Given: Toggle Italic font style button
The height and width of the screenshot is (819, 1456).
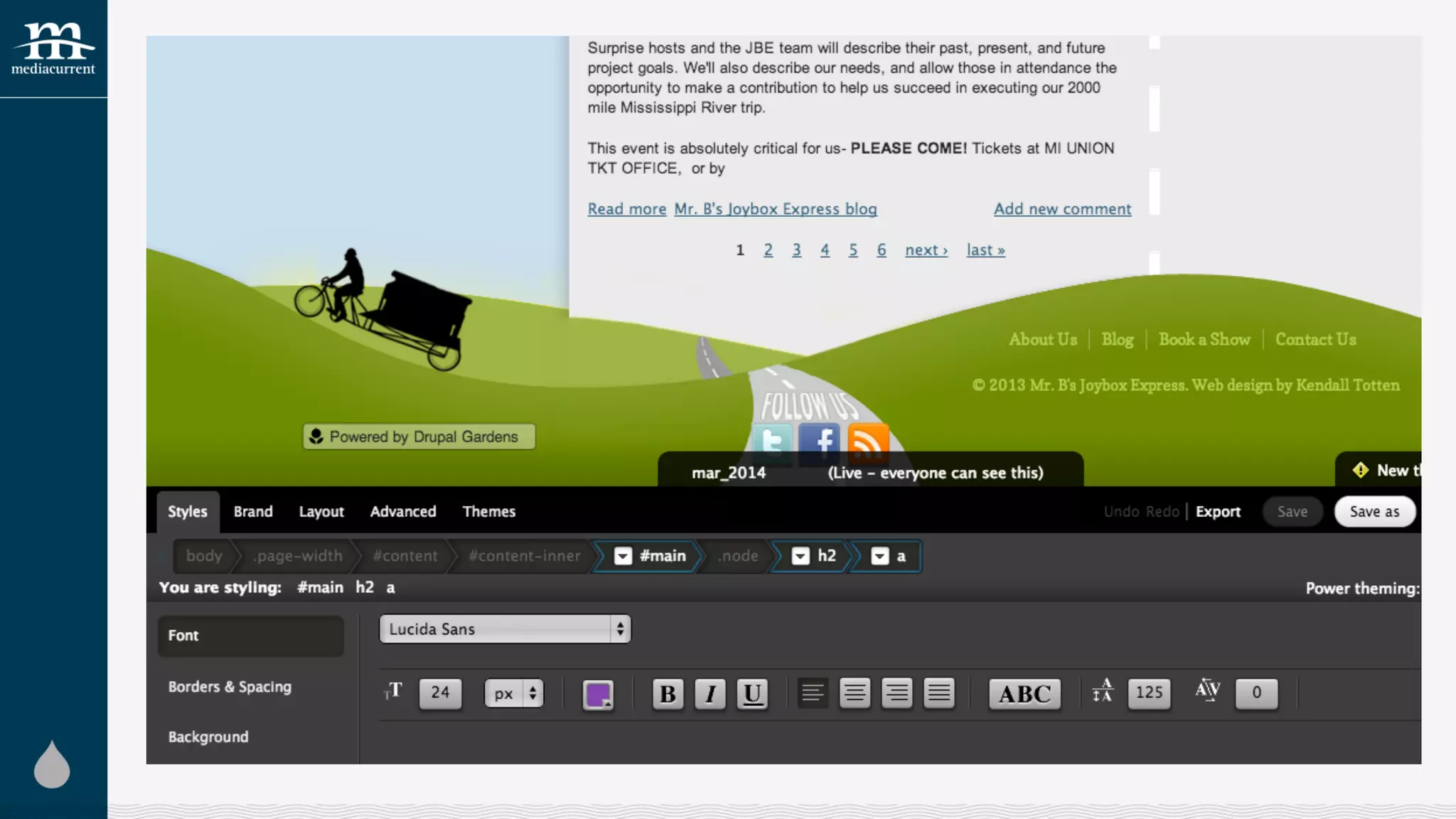Looking at the screenshot, I should (710, 693).
